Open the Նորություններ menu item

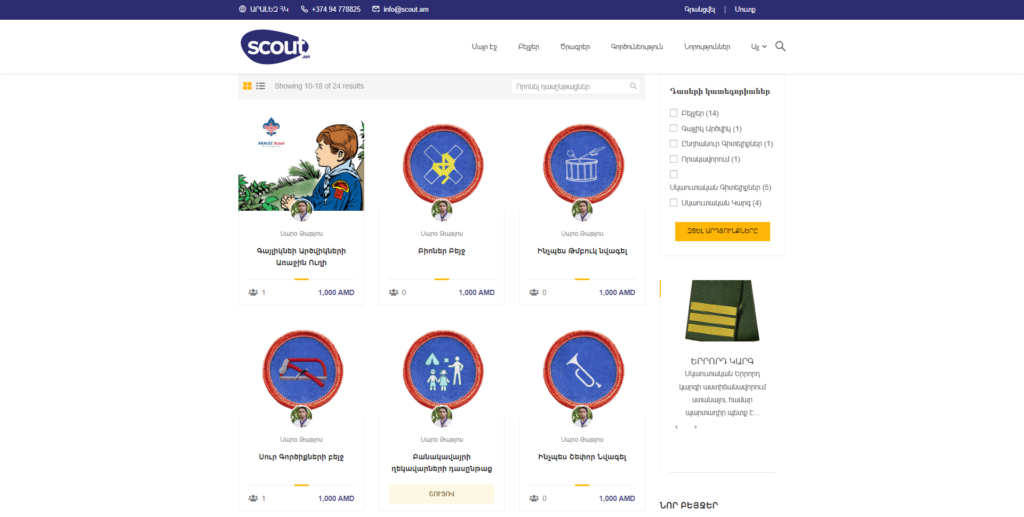point(707,46)
